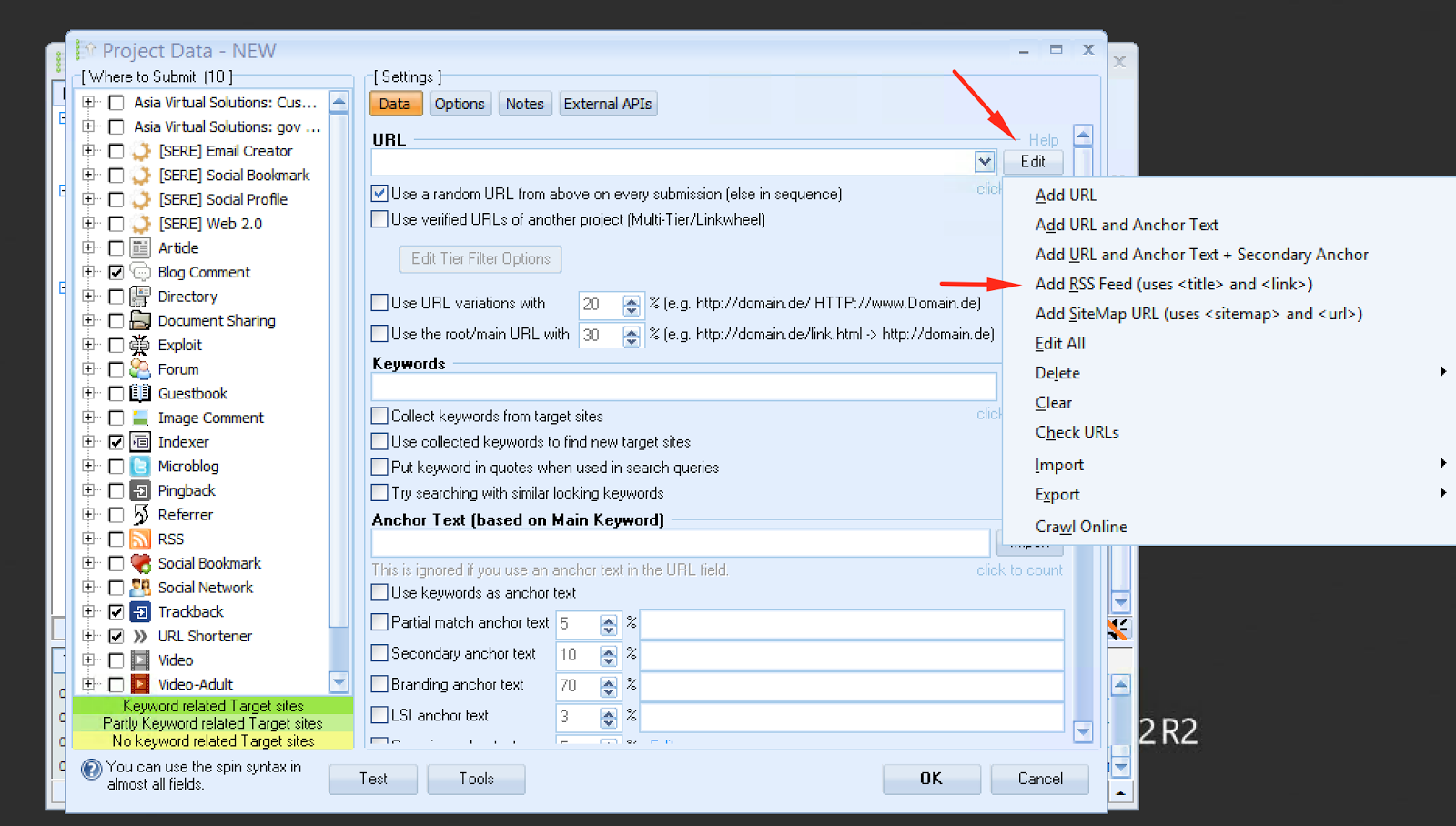The height and width of the screenshot is (826, 1456).
Task: Increase the Branding anchor text percentage
Action: click(609, 680)
